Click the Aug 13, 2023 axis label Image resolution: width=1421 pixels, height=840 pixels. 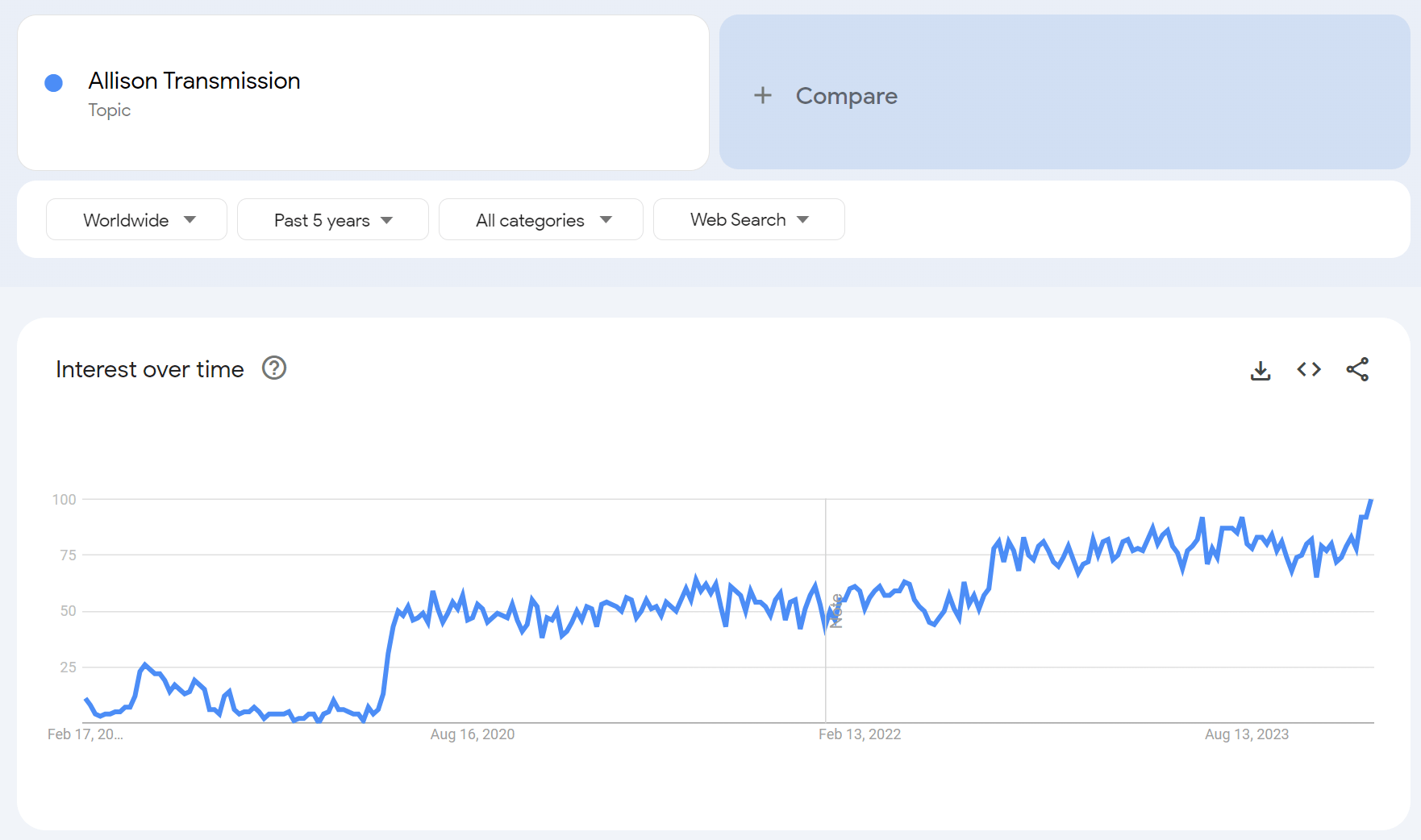(1246, 734)
